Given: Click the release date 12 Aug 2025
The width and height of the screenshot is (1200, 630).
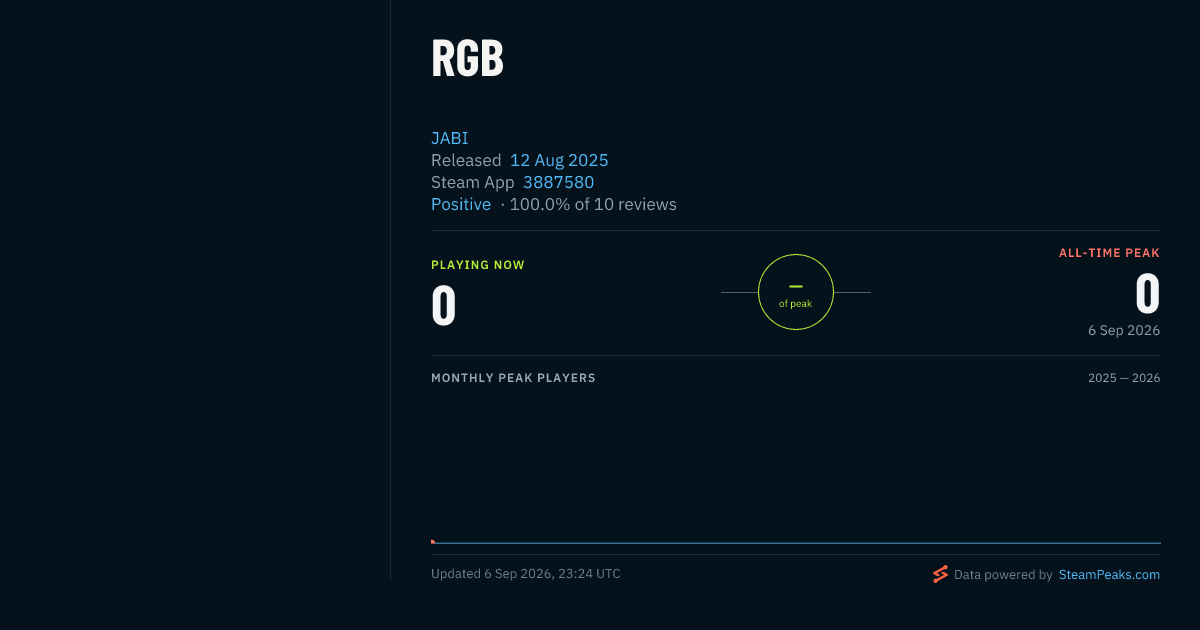Looking at the screenshot, I should (559, 160).
